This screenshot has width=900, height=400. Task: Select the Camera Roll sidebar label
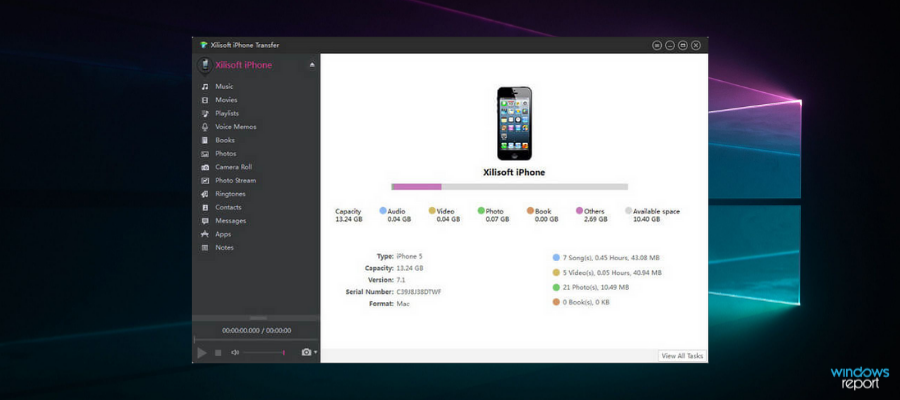point(234,167)
